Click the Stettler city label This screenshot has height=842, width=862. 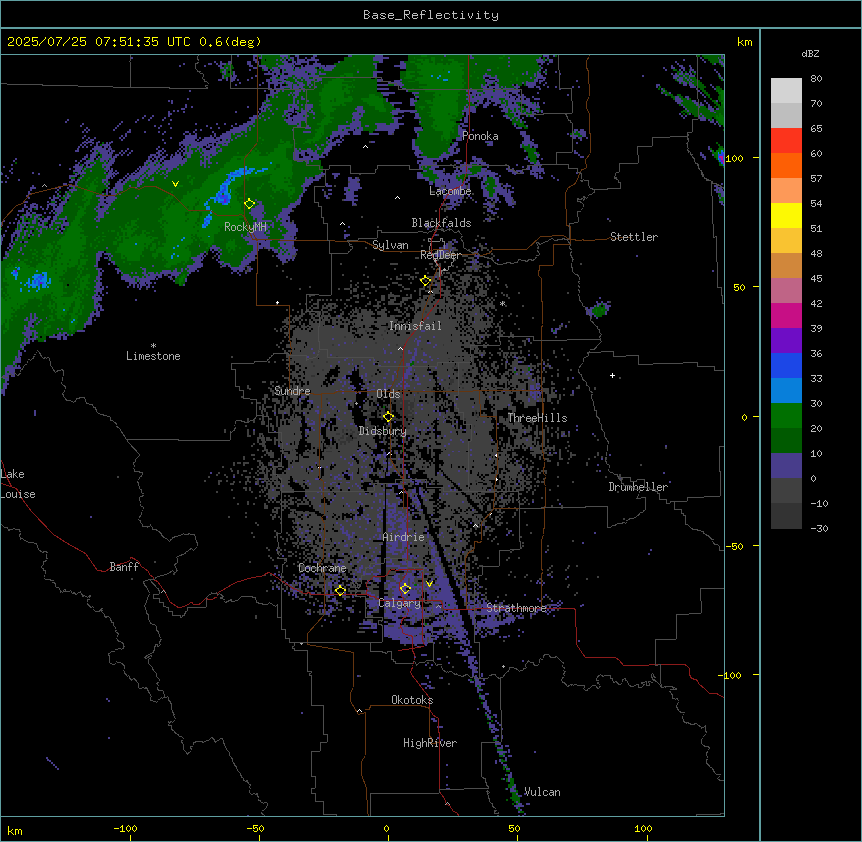point(634,237)
